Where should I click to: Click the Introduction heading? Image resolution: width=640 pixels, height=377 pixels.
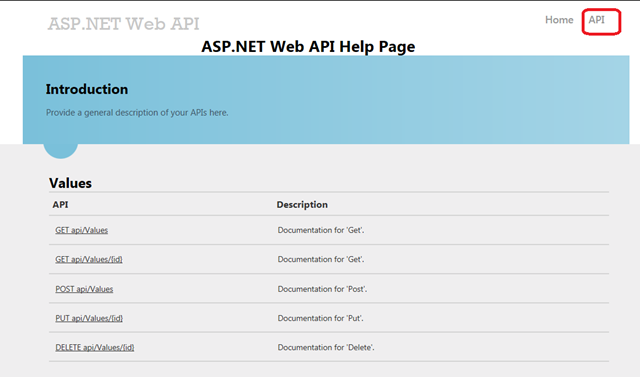pyautogui.click(x=87, y=89)
